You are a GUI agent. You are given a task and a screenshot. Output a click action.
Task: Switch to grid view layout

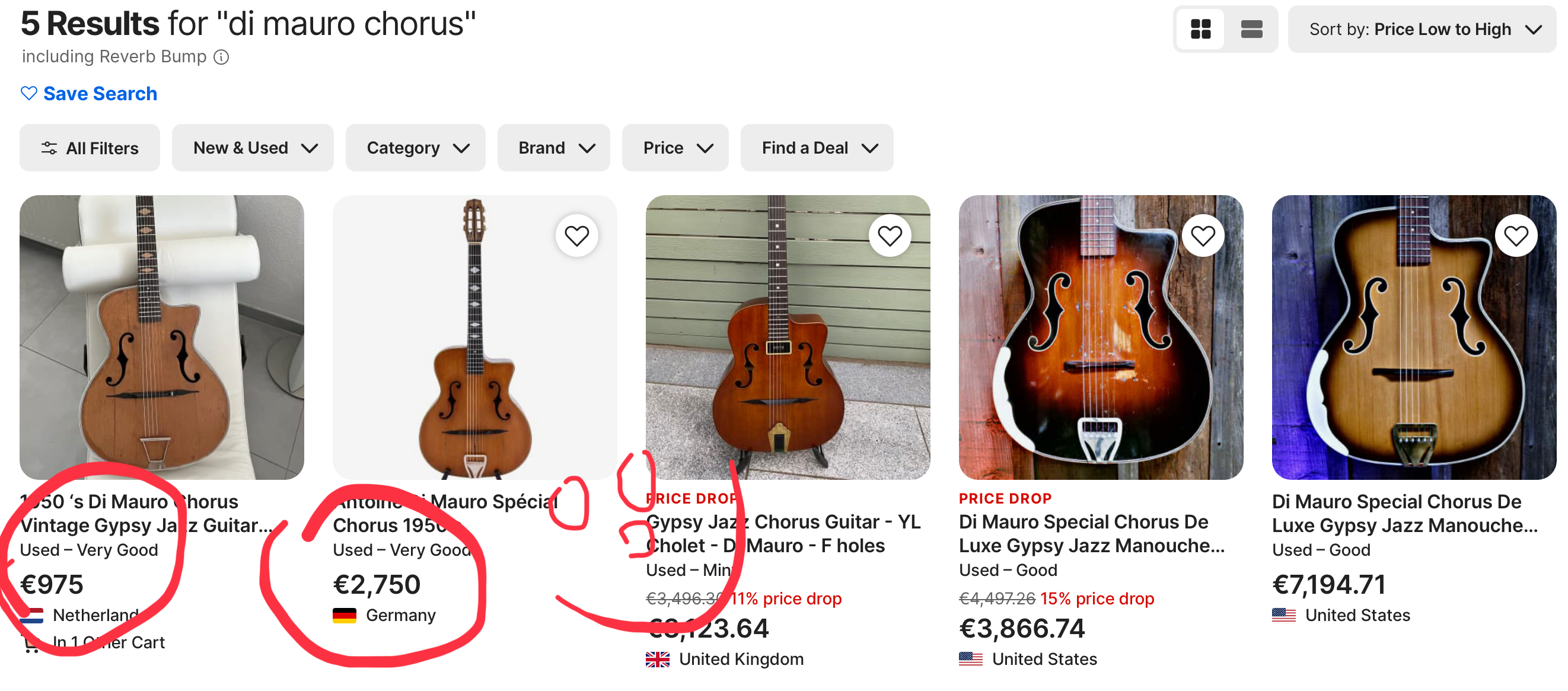pyautogui.click(x=1200, y=28)
